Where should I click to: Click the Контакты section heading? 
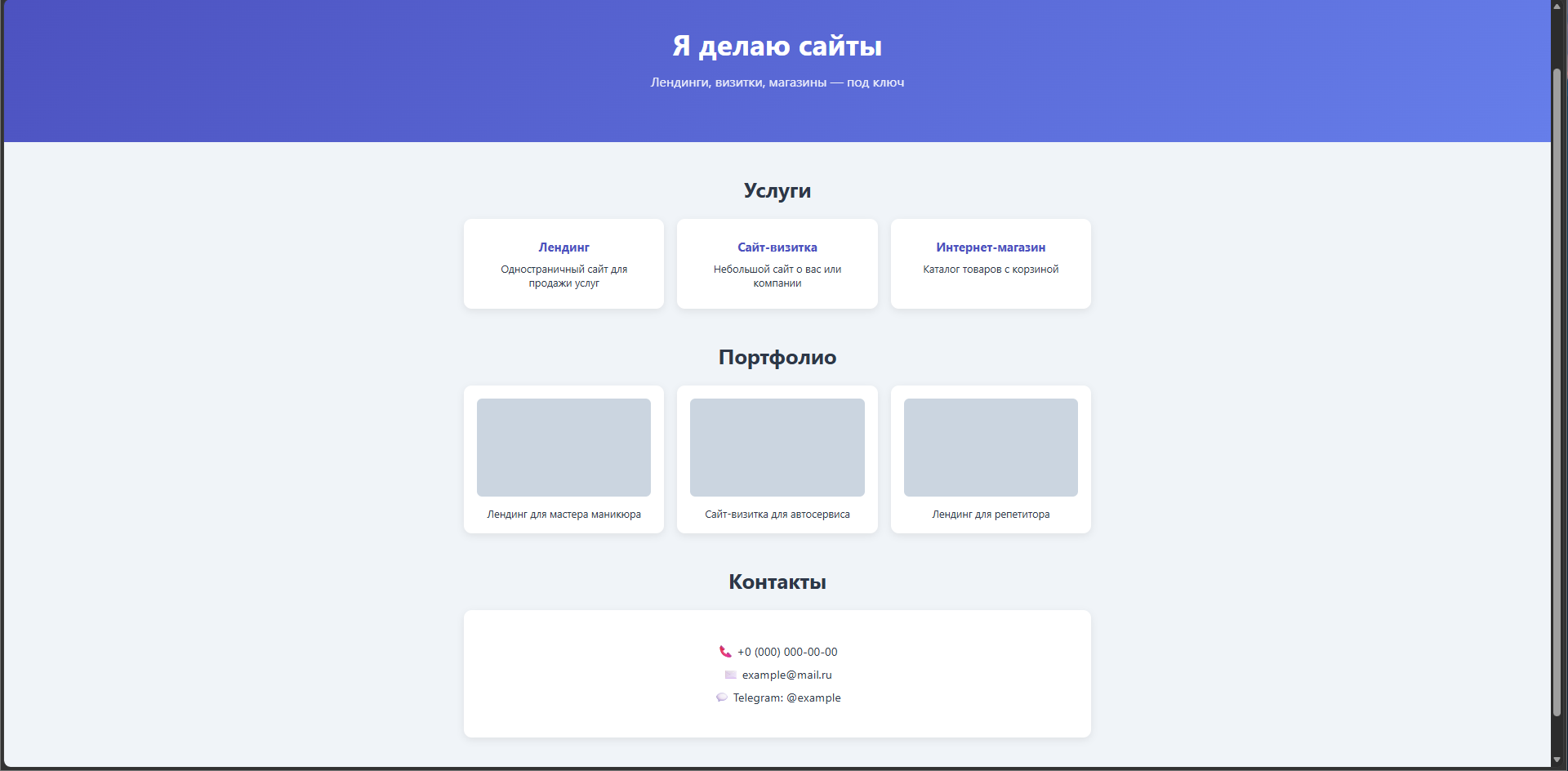click(x=777, y=582)
